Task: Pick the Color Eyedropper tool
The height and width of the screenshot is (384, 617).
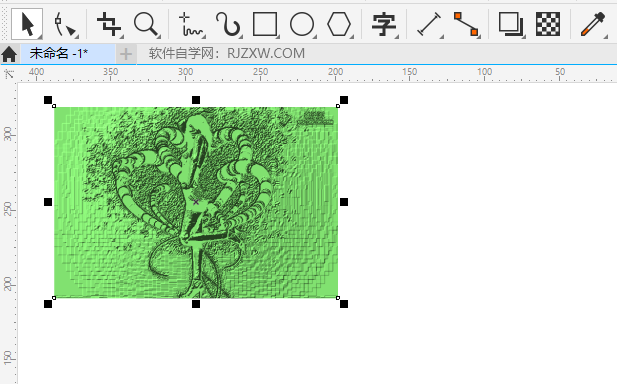Action: coord(593,24)
